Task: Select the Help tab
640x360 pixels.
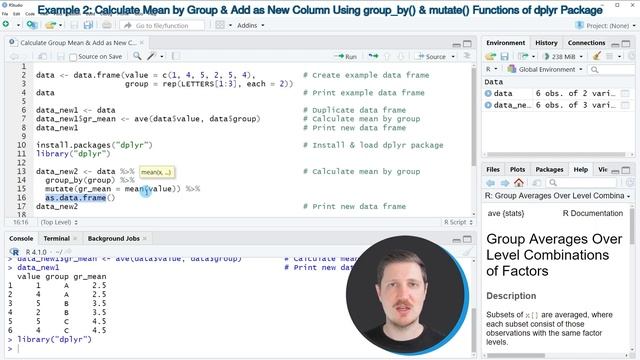Action: coord(580,169)
